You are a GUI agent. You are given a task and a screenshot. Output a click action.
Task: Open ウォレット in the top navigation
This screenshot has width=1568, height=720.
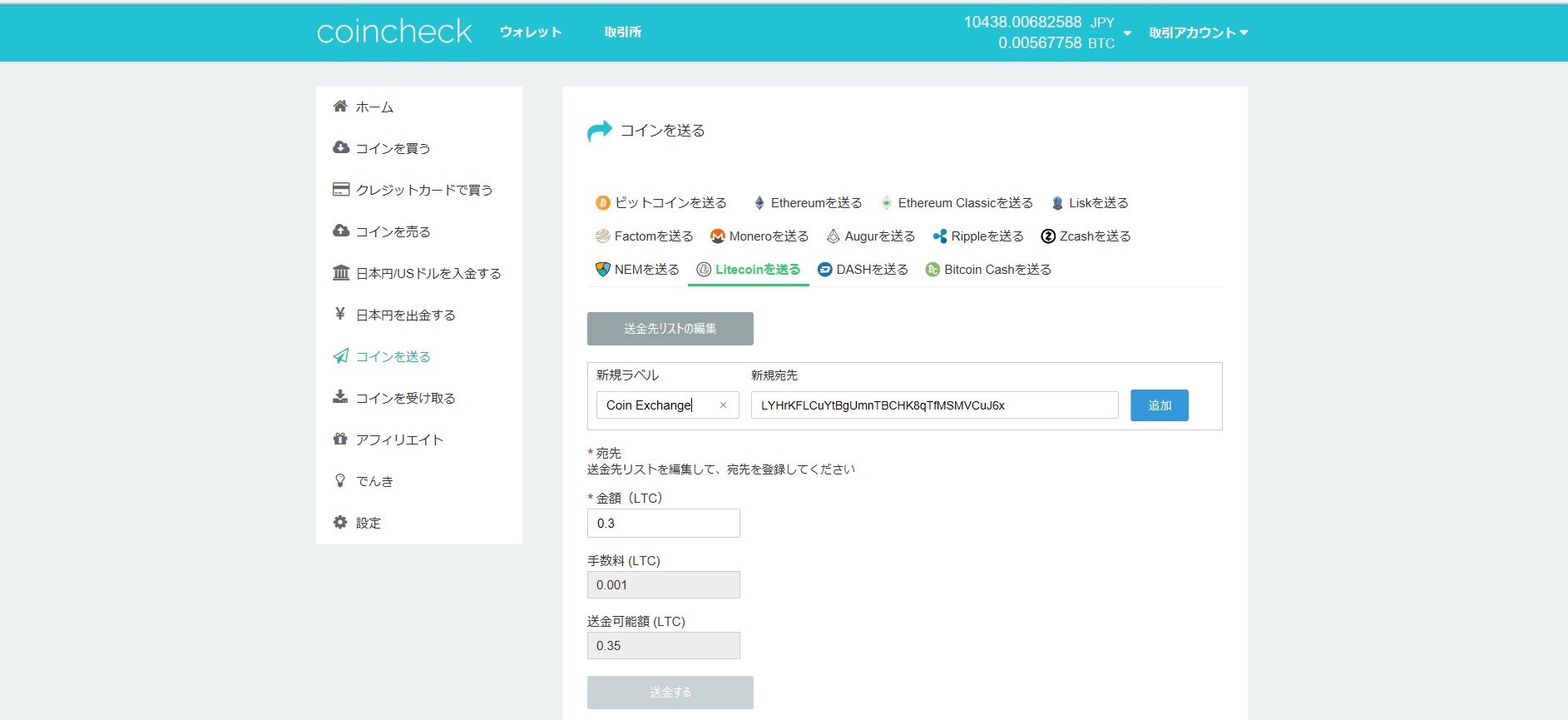pos(531,32)
